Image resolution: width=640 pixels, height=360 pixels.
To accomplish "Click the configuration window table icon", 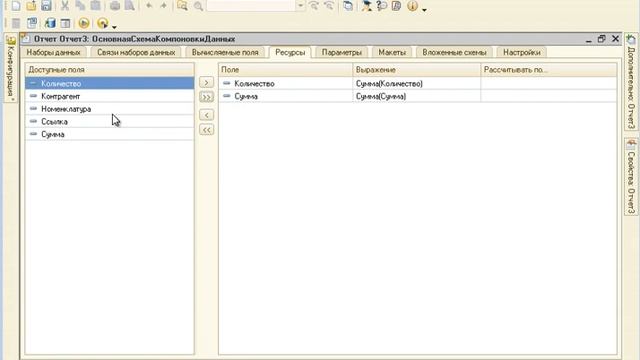I will click(65, 23).
